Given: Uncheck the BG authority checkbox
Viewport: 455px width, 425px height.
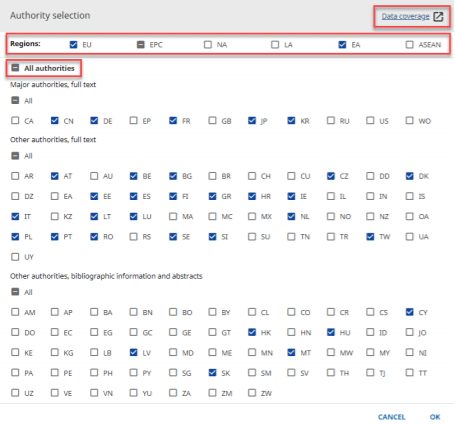Looking at the screenshot, I should 173,176.
